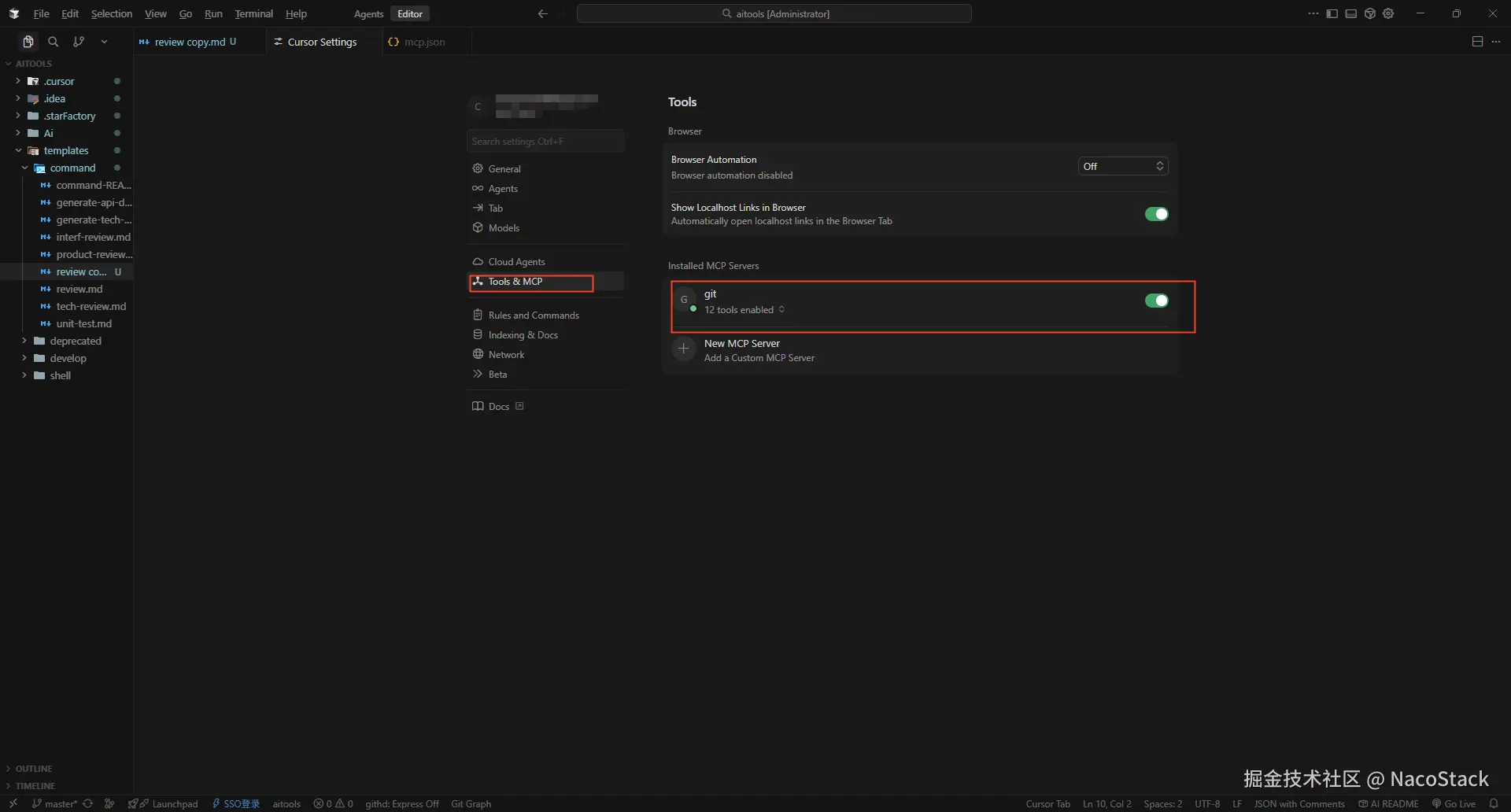Image resolution: width=1511 pixels, height=812 pixels.
Task: Open the sidebar Search icon
Action: tap(54, 42)
